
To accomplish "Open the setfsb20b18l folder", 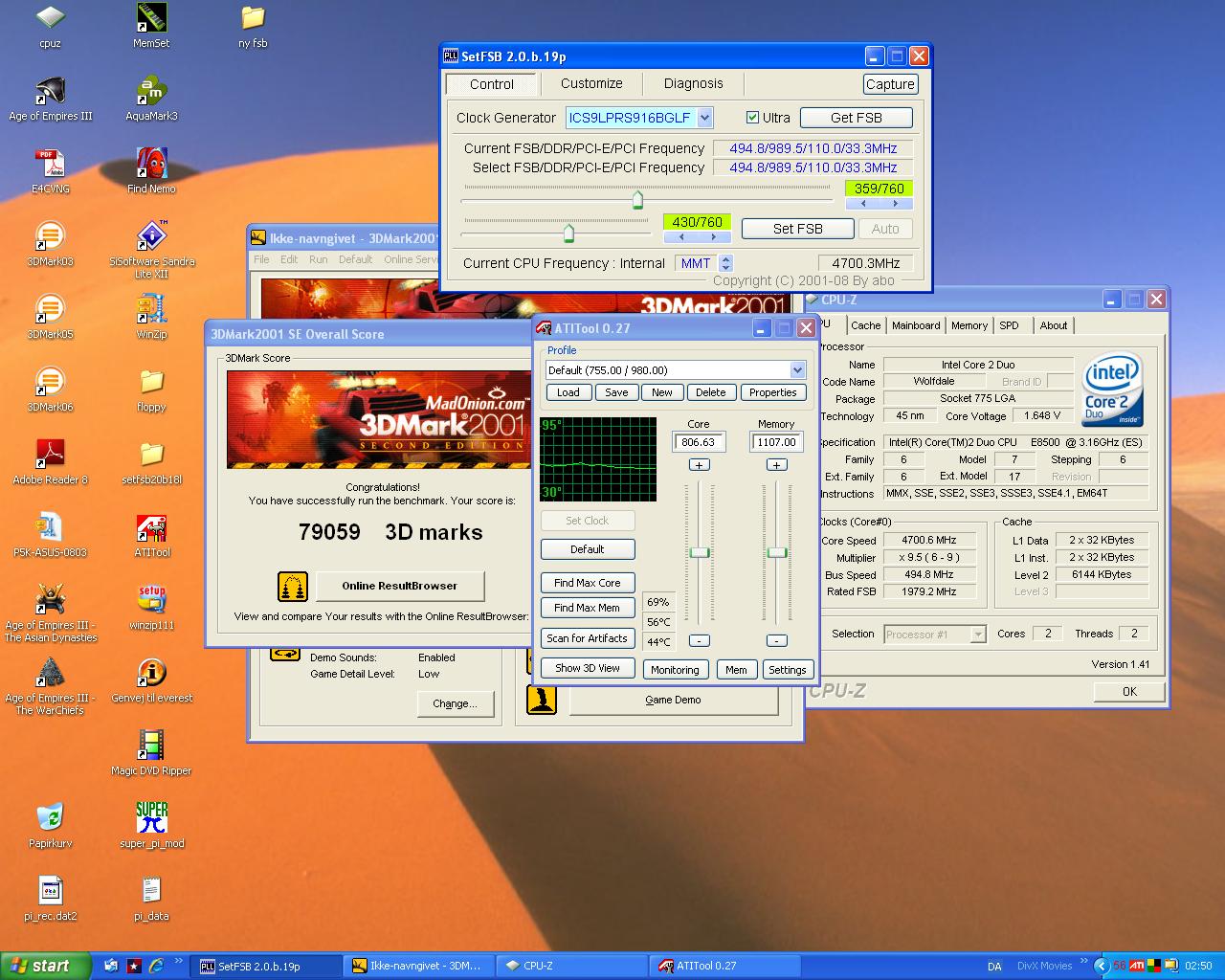I will (151, 462).
